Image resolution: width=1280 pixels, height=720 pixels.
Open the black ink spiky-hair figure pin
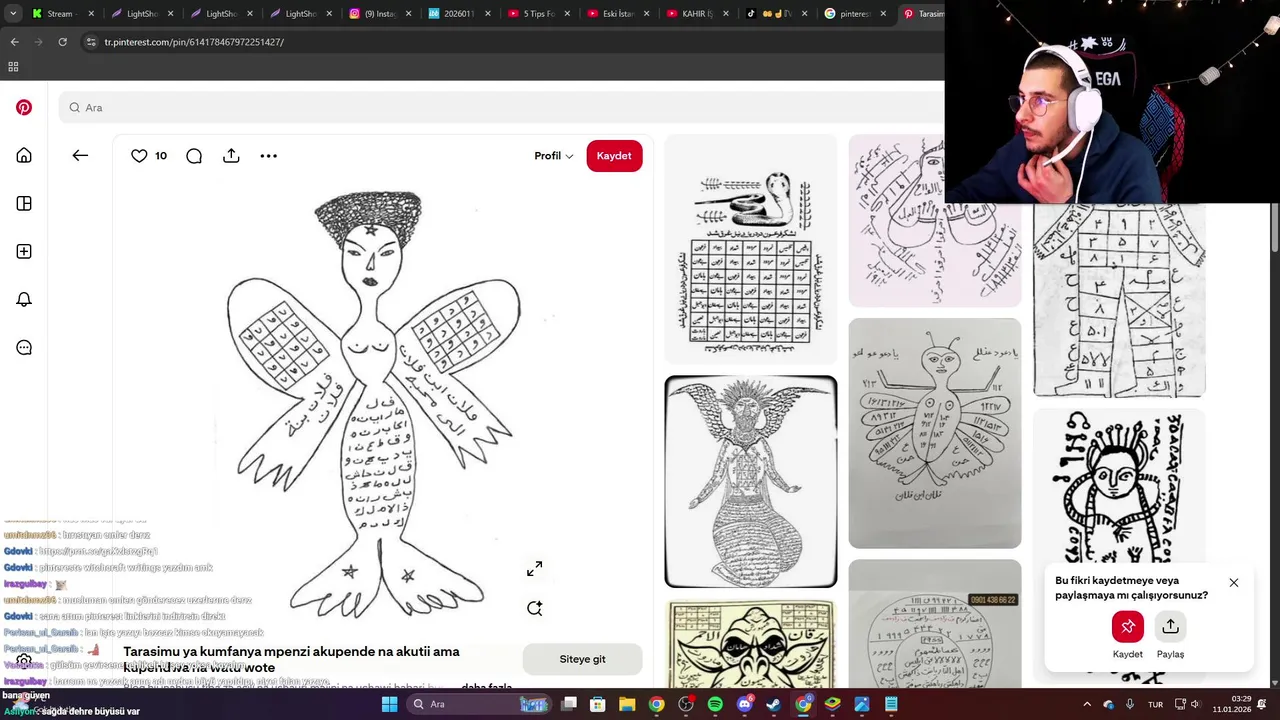tap(1119, 485)
